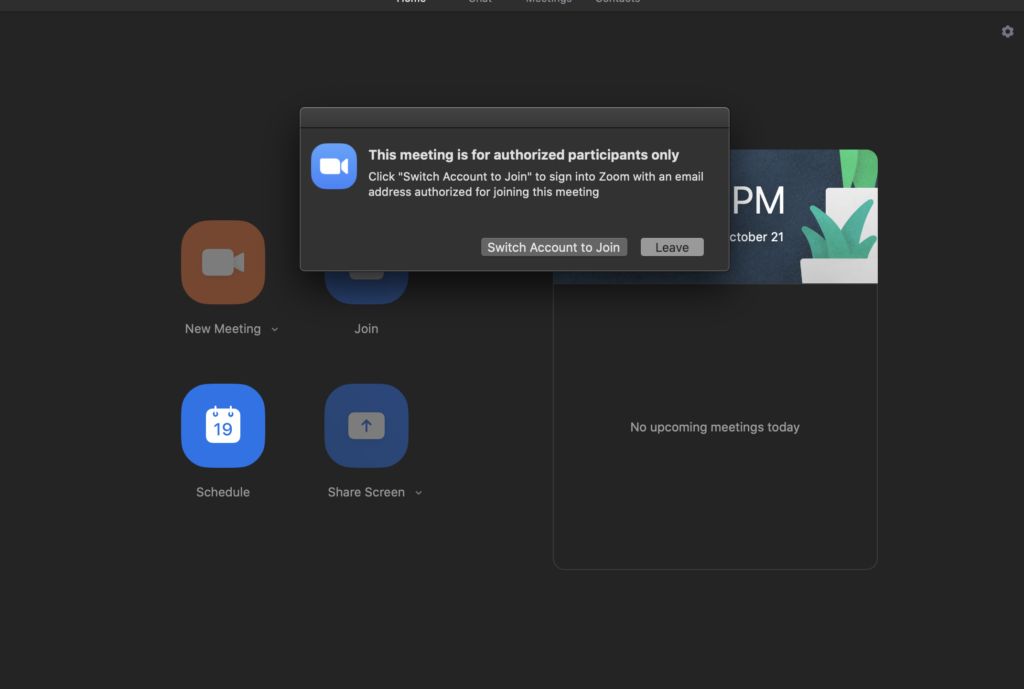
Task: Click the Zoom camera logo in dialog
Action: [334, 166]
